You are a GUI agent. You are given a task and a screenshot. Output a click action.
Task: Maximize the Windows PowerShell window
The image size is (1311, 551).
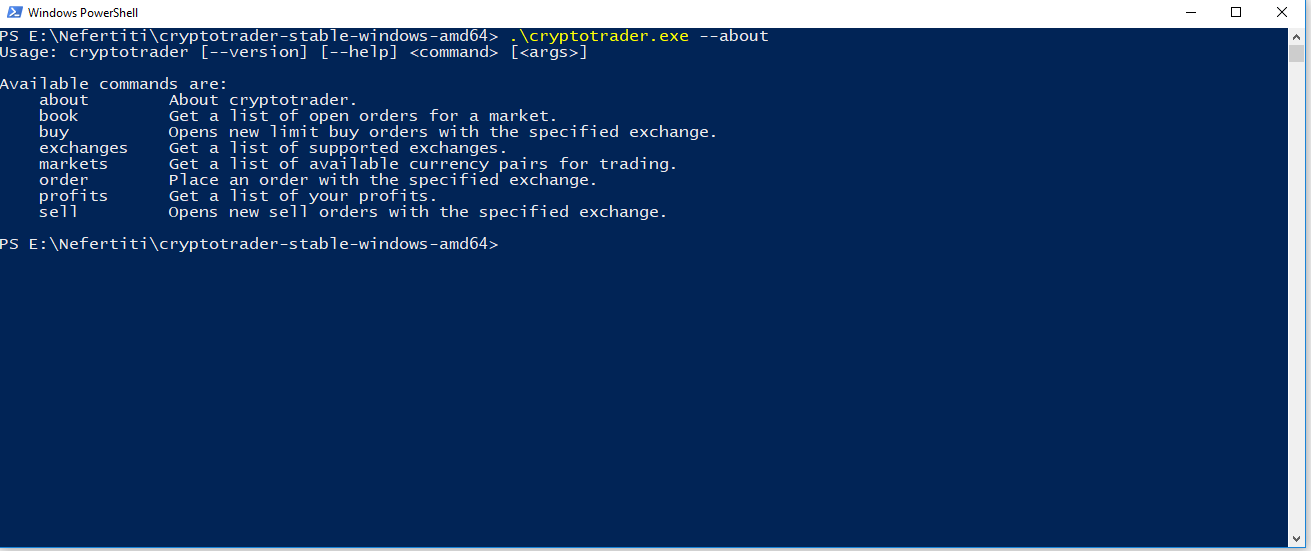[x=1236, y=13]
